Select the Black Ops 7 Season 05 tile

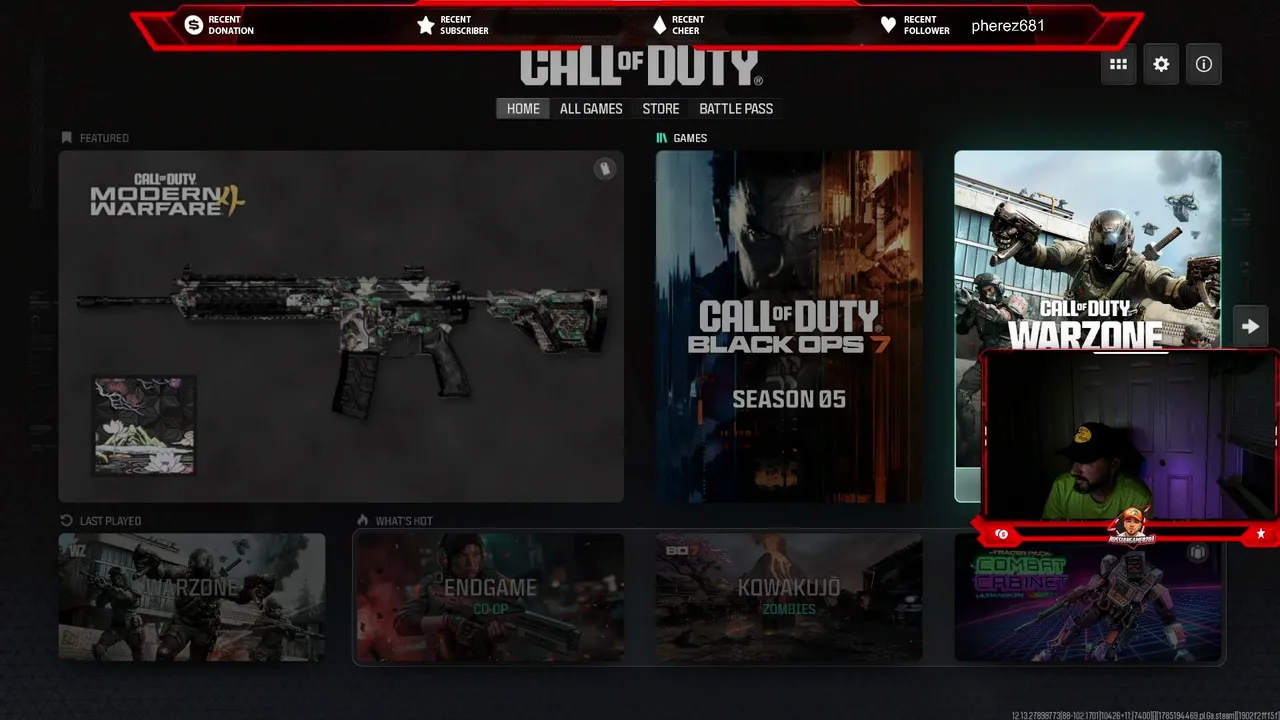[789, 326]
